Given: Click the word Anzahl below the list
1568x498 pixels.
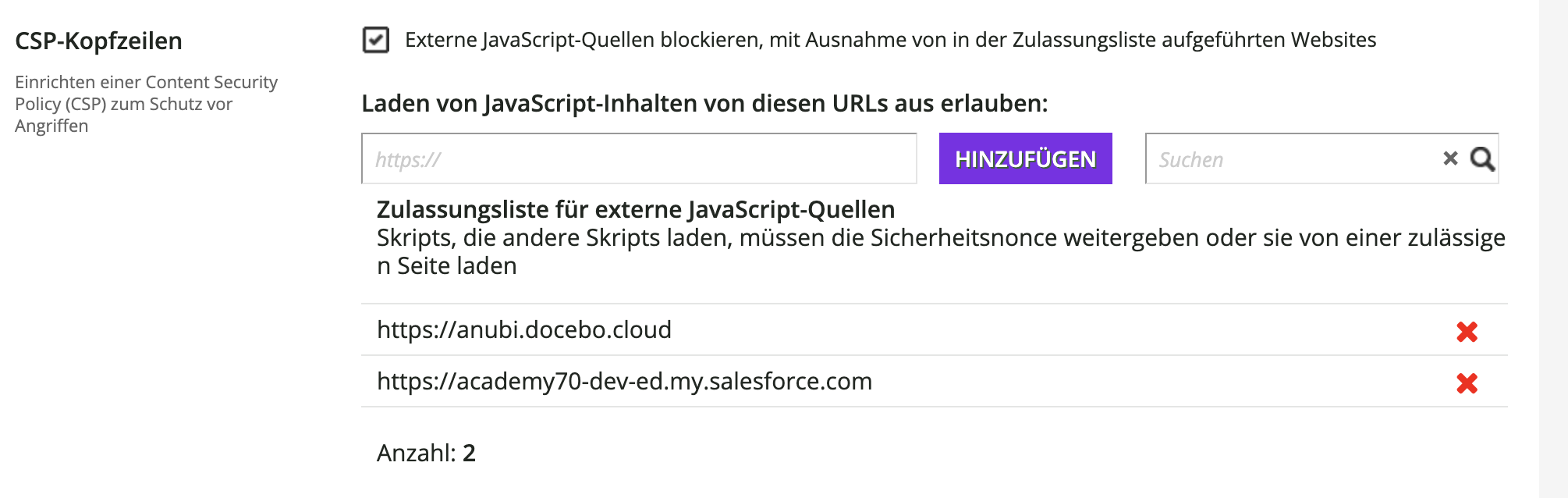Looking at the screenshot, I should [x=415, y=453].
